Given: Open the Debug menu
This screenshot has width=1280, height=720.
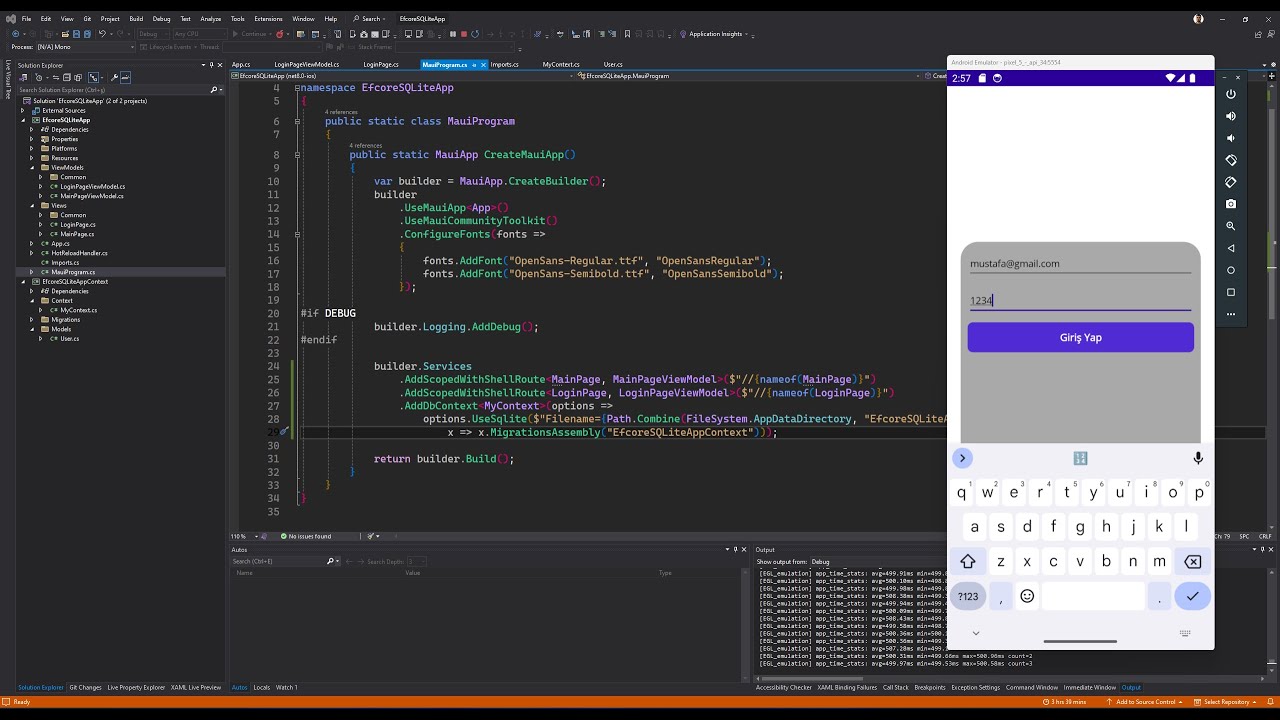Looking at the screenshot, I should tap(161, 19).
